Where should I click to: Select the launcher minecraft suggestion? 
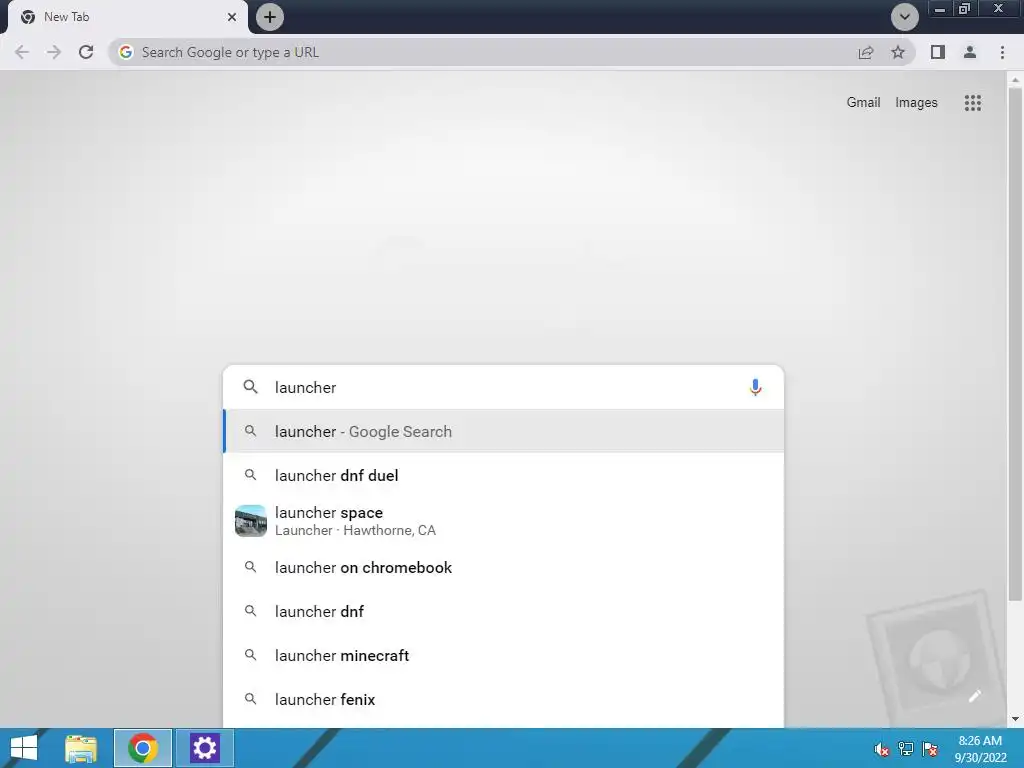(503, 655)
